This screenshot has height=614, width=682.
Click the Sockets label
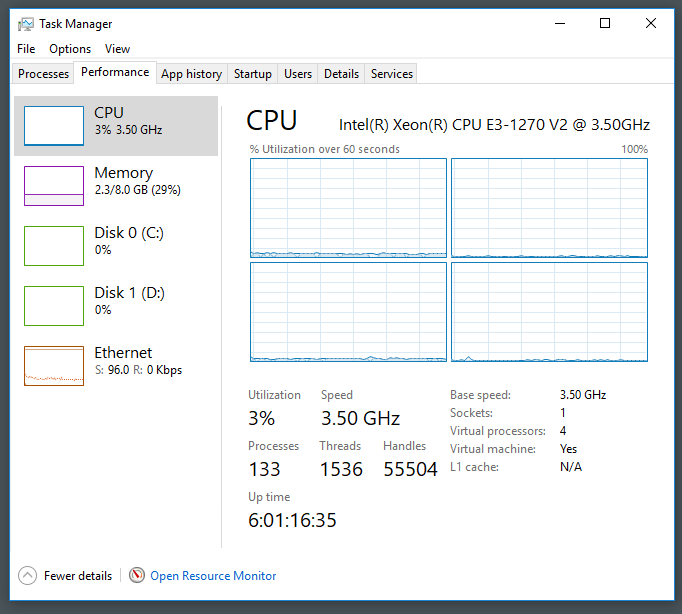pyautogui.click(x=471, y=413)
